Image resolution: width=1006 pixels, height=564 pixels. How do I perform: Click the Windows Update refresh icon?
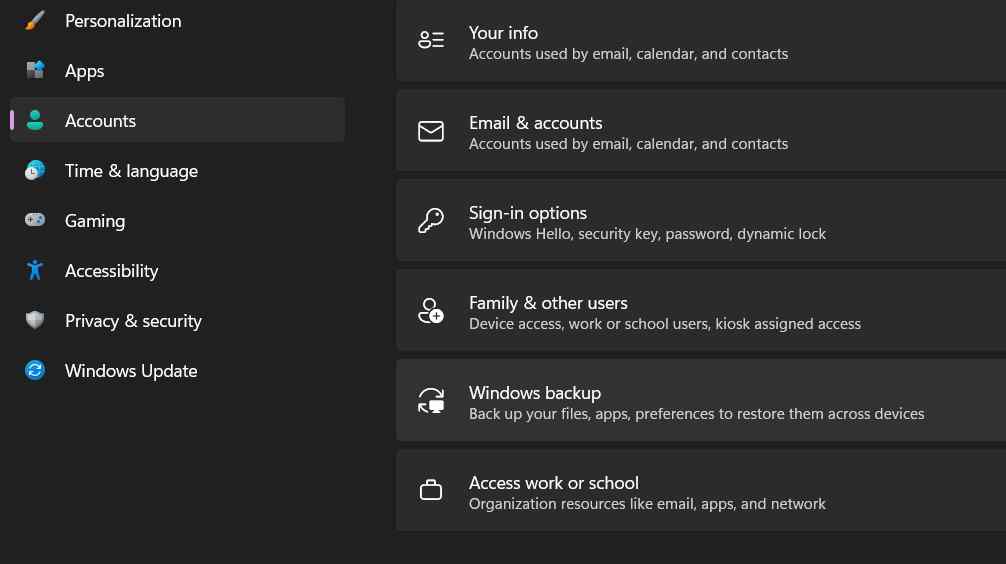click(35, 370)
